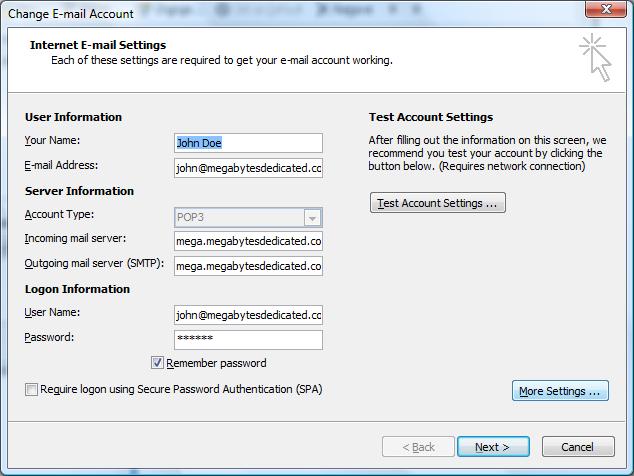
Task: Click the Test Account Settings heading text
Action: point(430,117)
